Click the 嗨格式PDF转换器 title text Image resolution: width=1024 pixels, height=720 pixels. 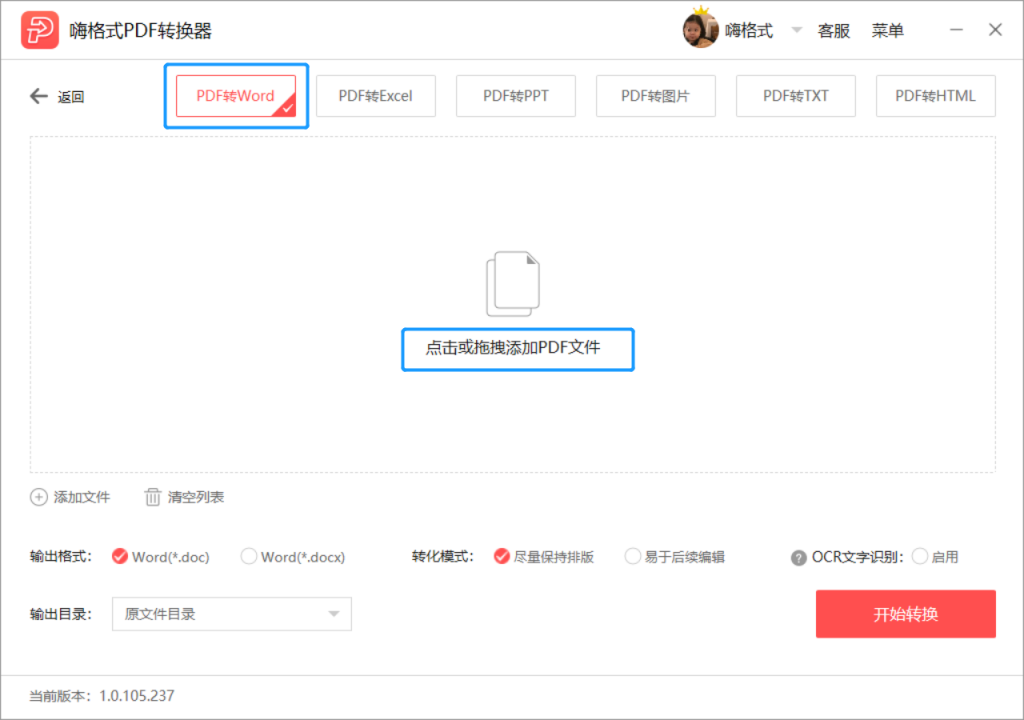140,31
